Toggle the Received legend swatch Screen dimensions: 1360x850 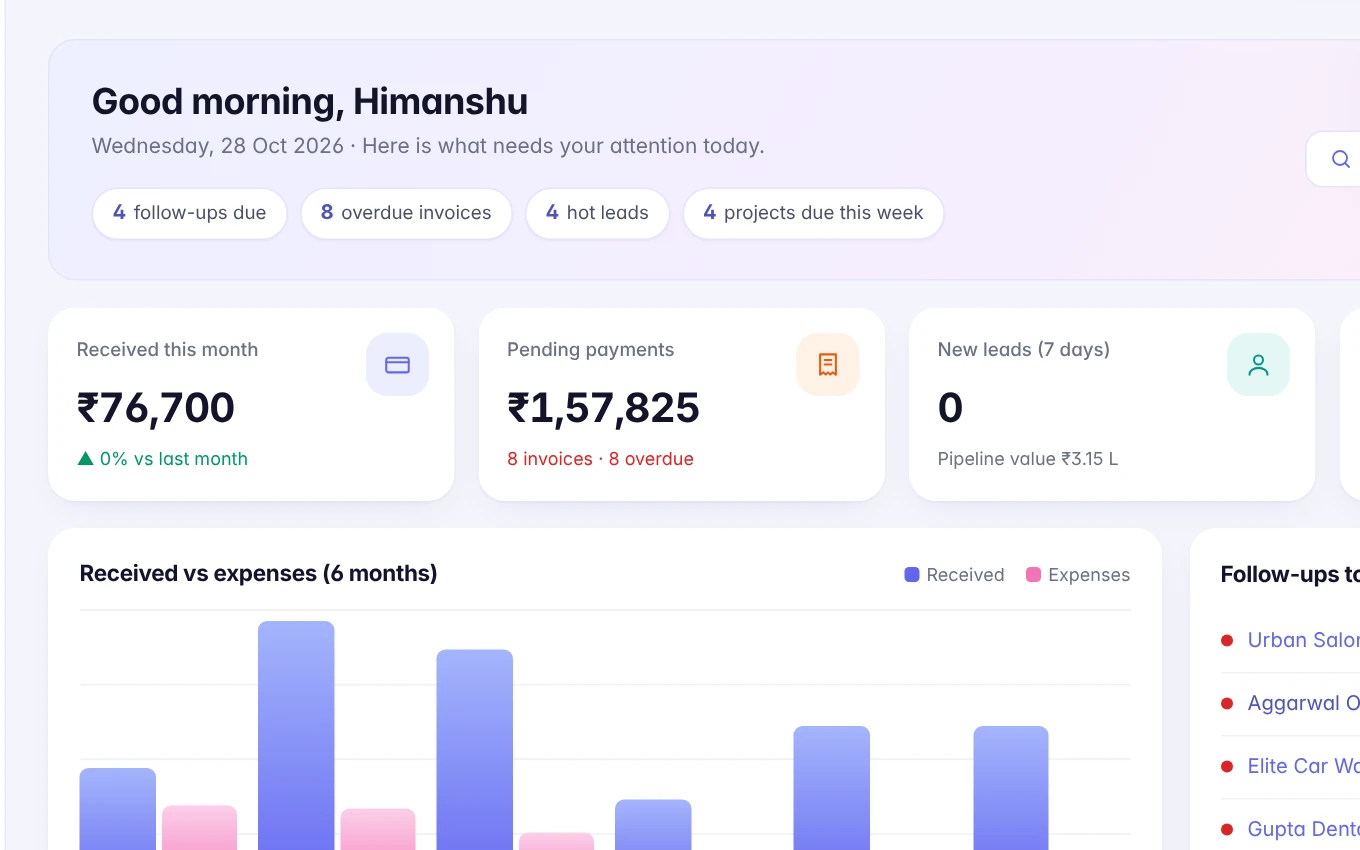912,575
